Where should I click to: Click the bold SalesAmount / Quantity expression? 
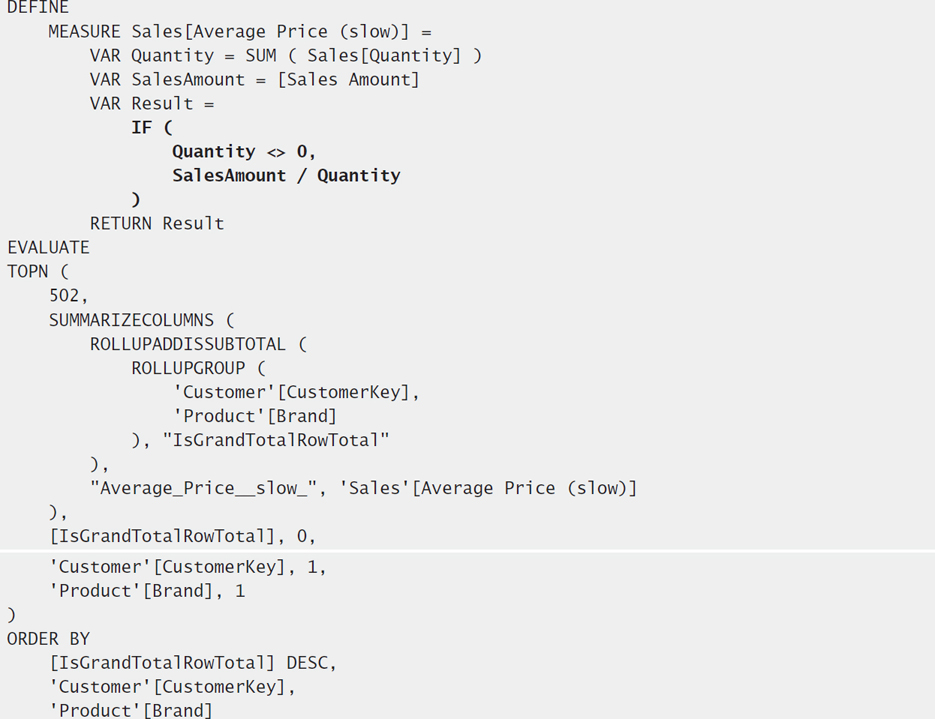click(286, 176)
